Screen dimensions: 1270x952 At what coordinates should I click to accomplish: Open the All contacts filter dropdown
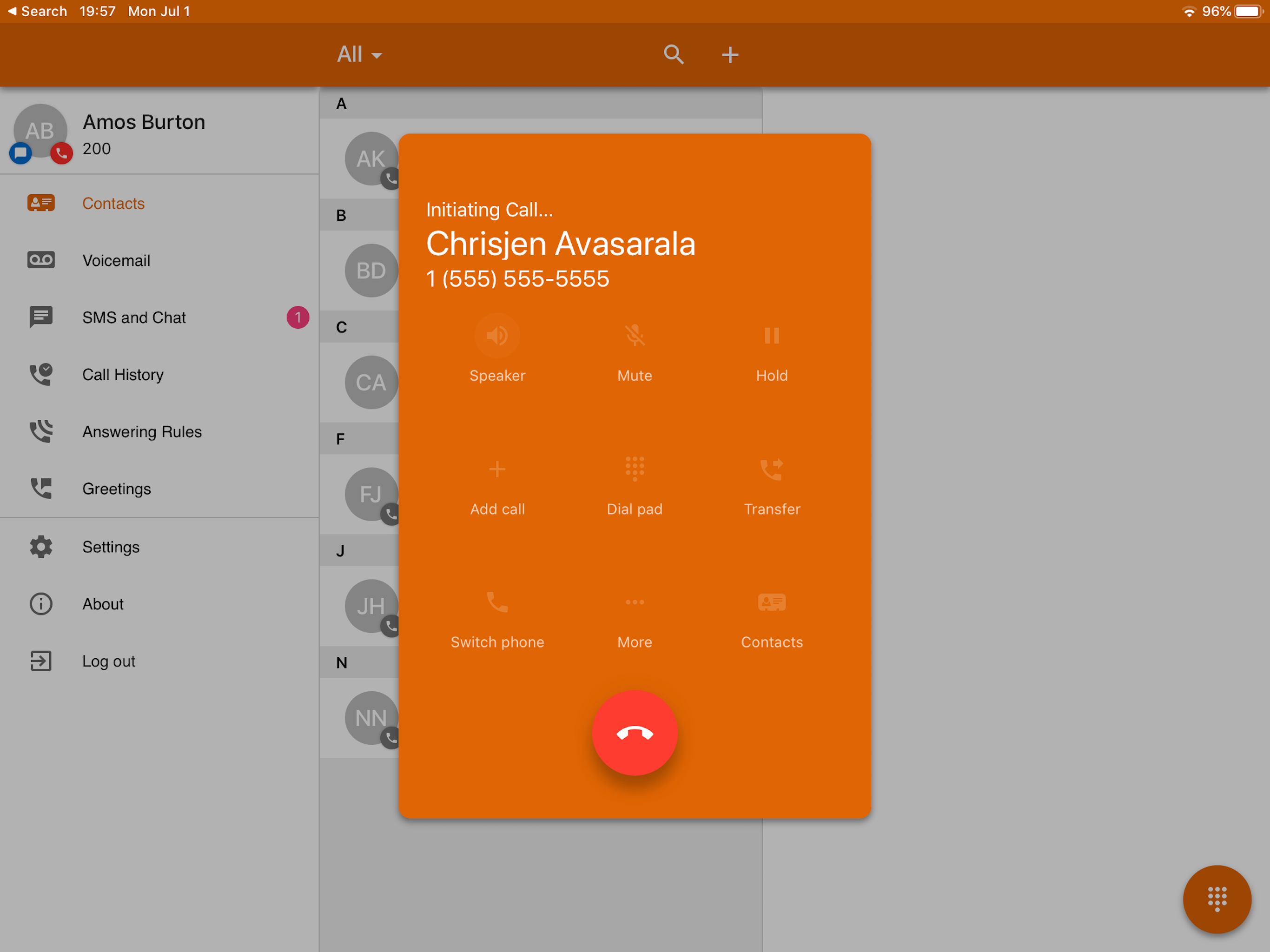(359, 54)
